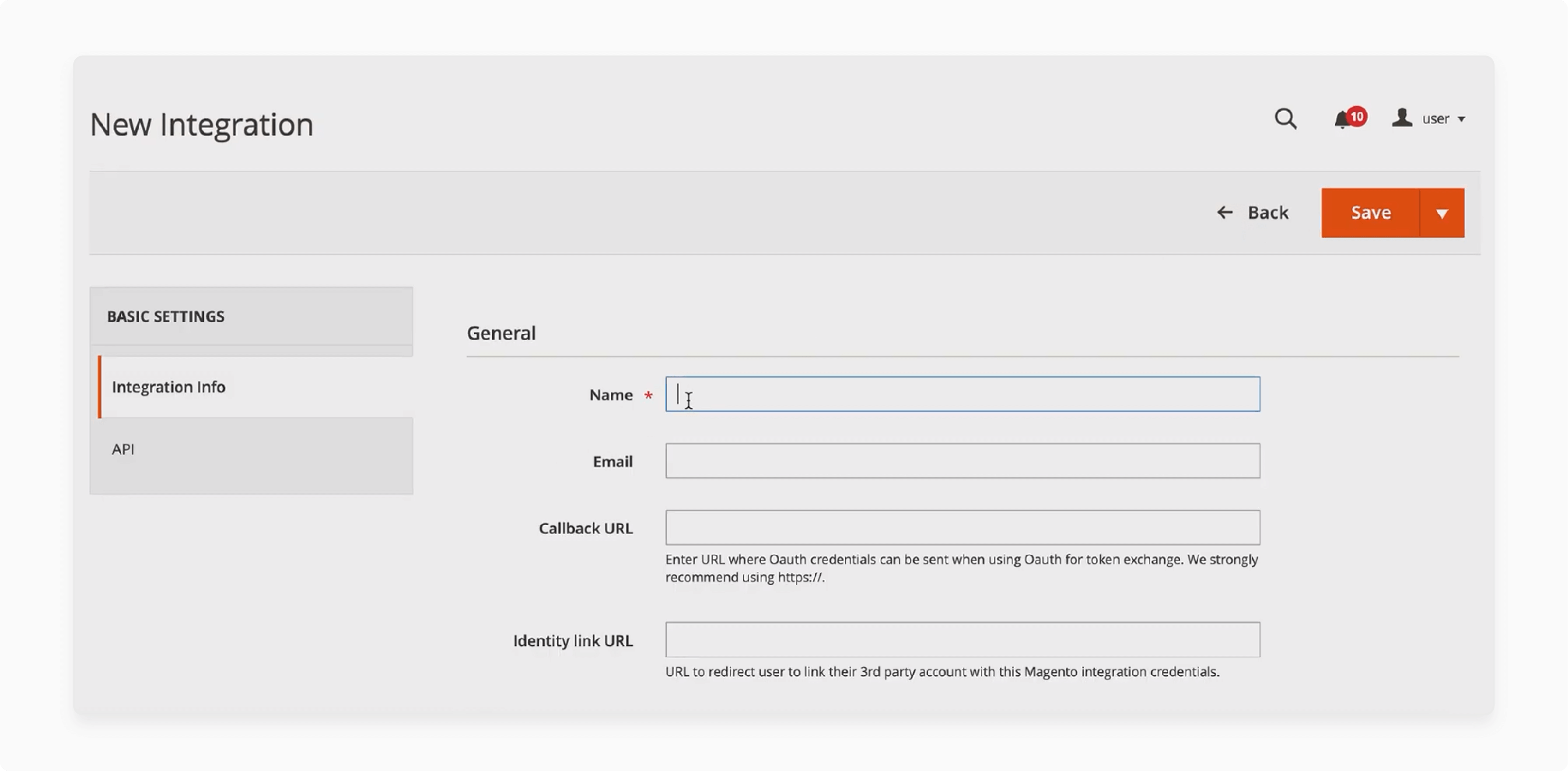Click the user account silhouette icon
This screenshot has width=1568, height=771.
coord(1402,118)
